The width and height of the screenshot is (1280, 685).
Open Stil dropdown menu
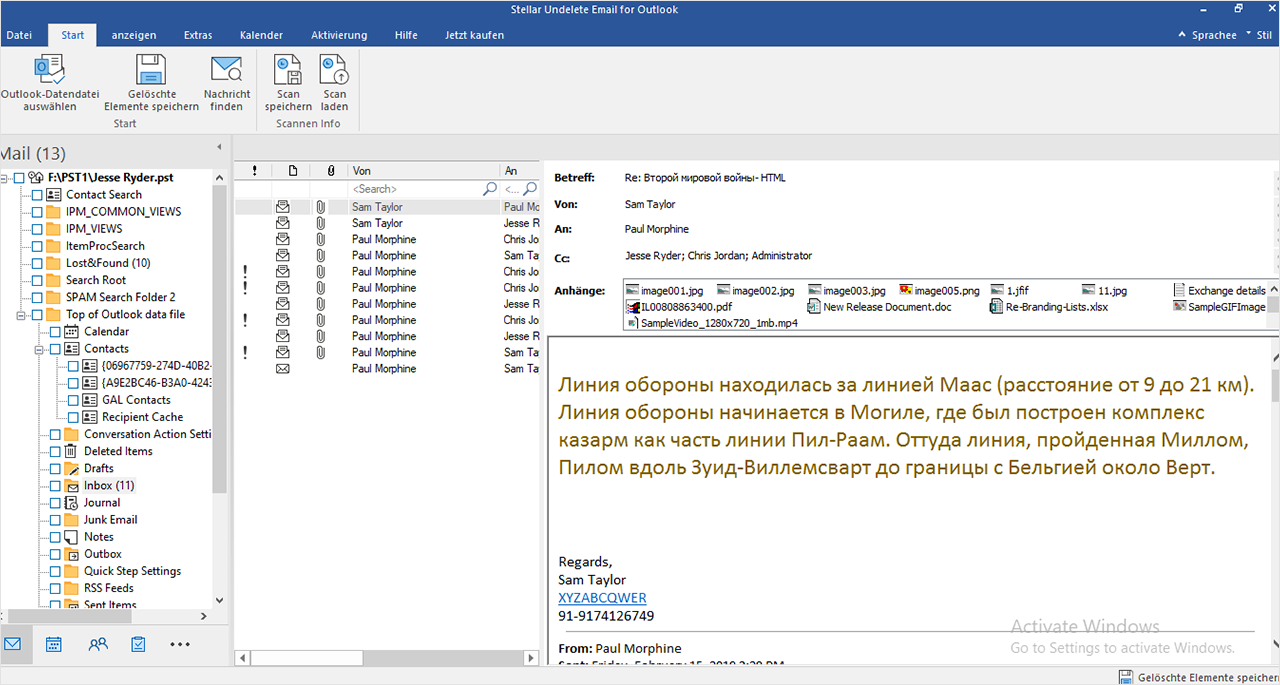pos(1262,35)
